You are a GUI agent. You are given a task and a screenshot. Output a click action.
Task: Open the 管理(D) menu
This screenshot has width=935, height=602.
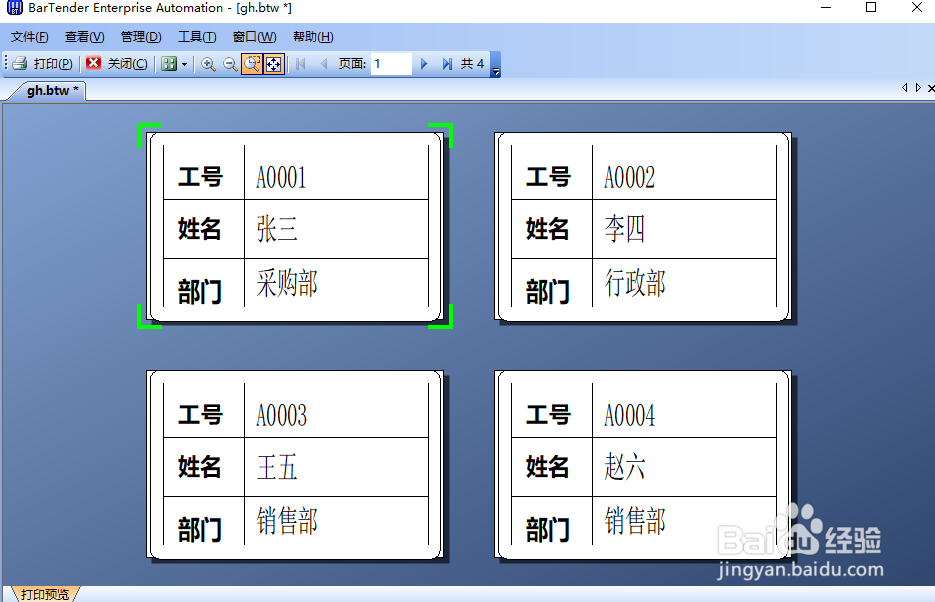tap(141, 37)
